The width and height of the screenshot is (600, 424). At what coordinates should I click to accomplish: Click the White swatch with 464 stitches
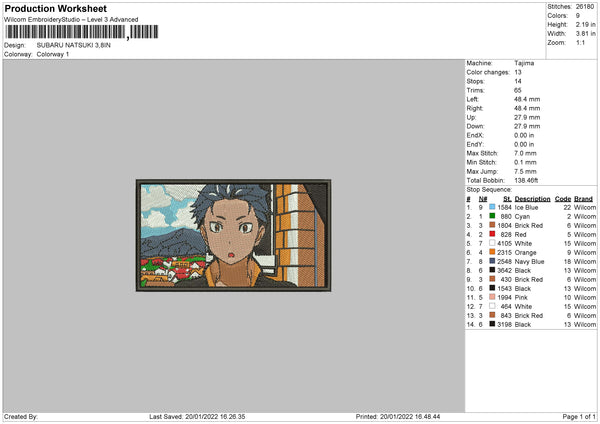coord(492,306)
